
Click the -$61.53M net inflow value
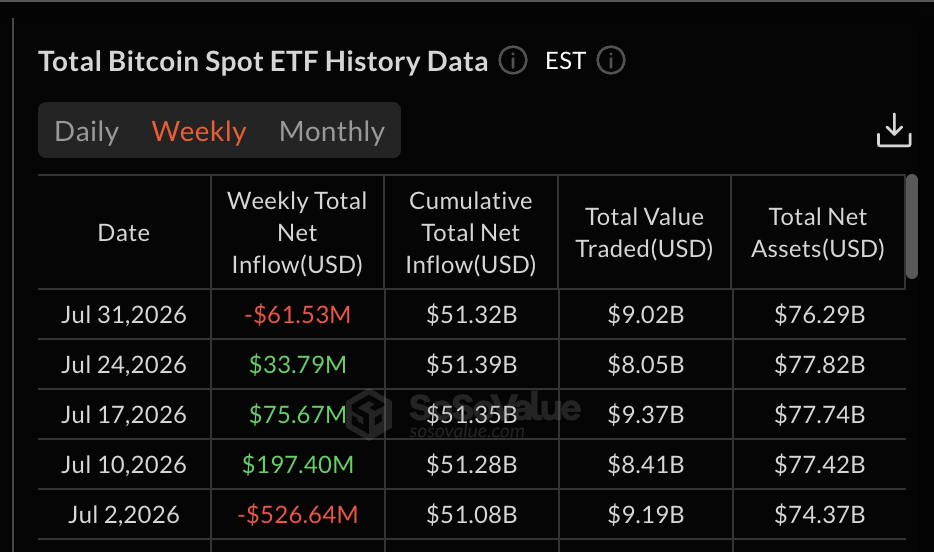tap(297, 314)
